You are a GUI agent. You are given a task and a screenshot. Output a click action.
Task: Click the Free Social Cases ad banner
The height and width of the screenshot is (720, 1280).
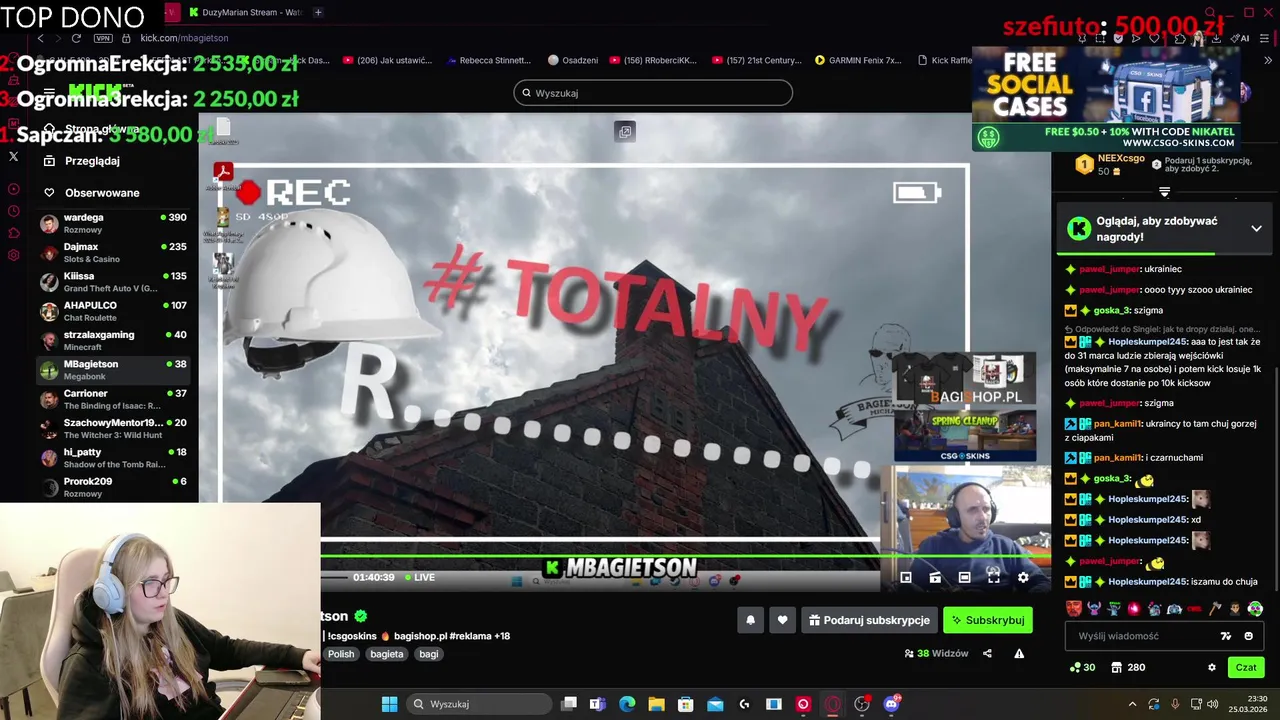pyautogui.click(x=1106, y=98)
